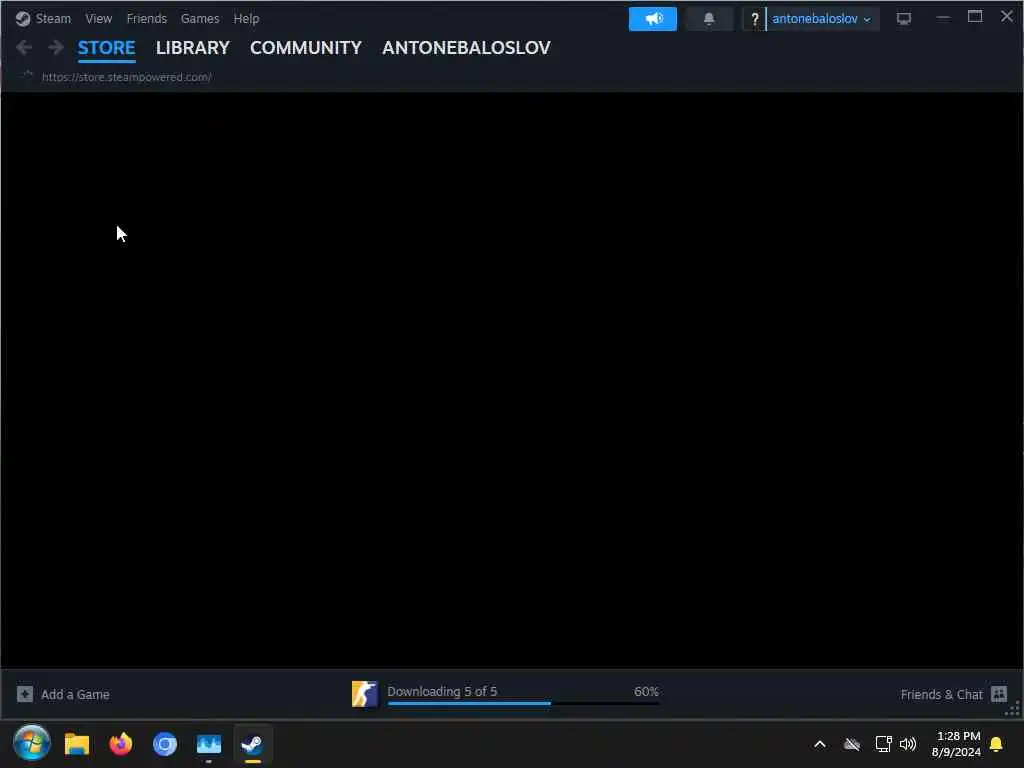
Task: Click the volume speaker tray icon
Action: tap(908, 744)
